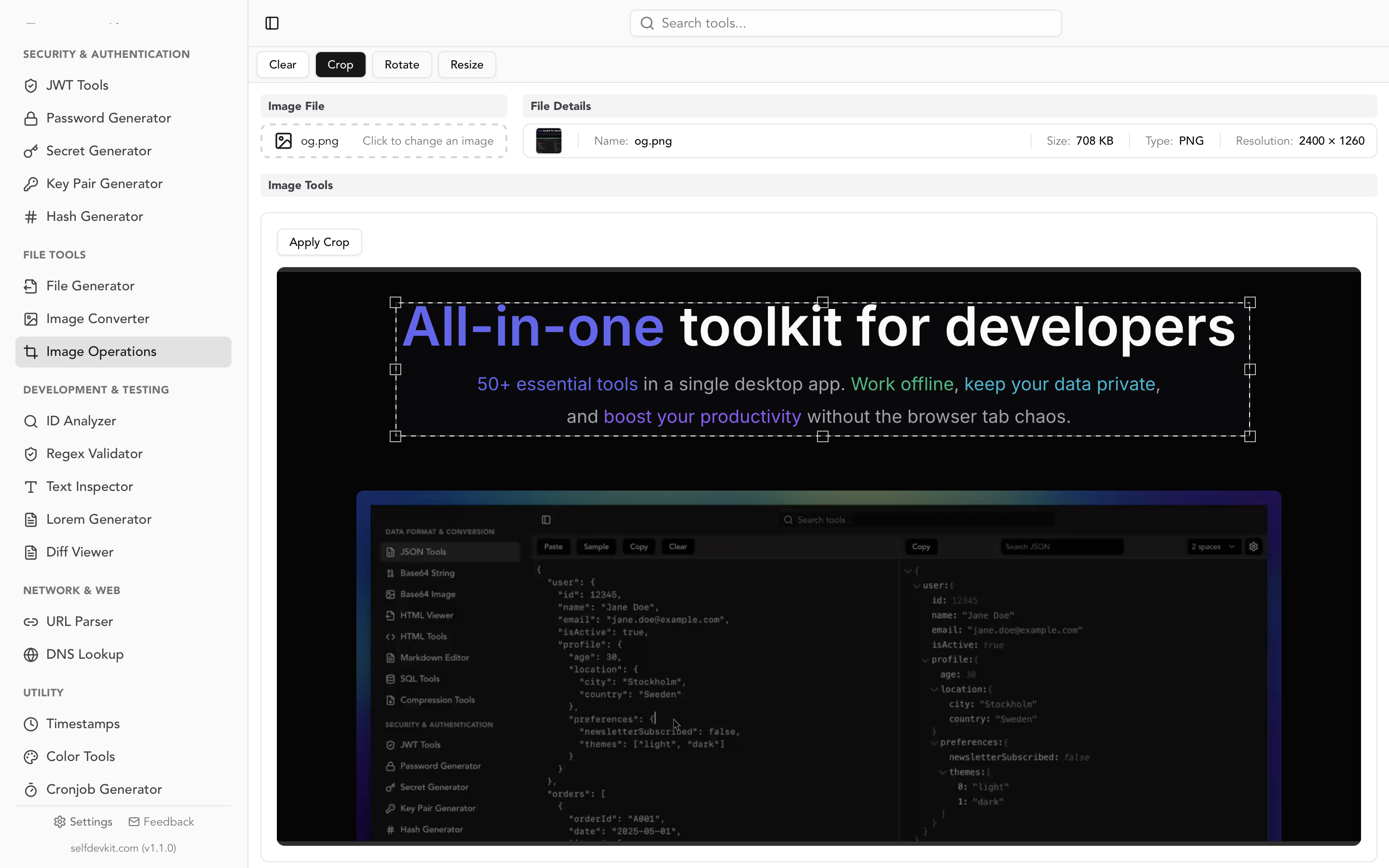
Task: Go to DNS Lookup tool
Action: 123,654
